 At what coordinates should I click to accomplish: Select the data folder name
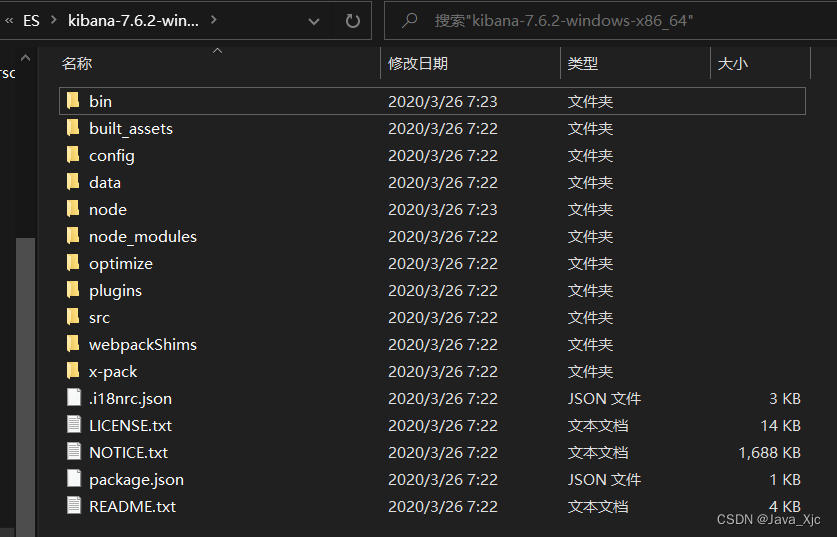click(105, 183)
